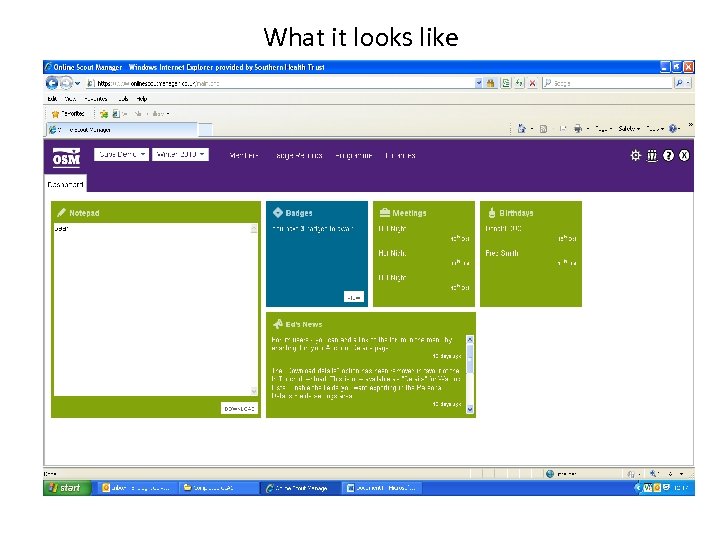Click the plane icon on Ed's News panel
Screen dimensions: 720x540
277,324
